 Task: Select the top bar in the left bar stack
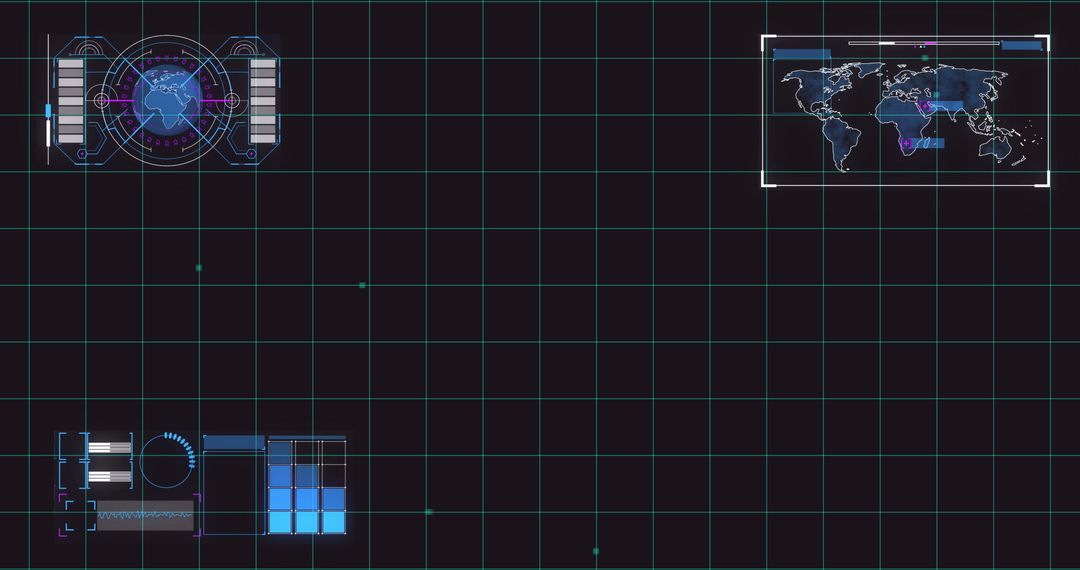[x=71, y=65]
